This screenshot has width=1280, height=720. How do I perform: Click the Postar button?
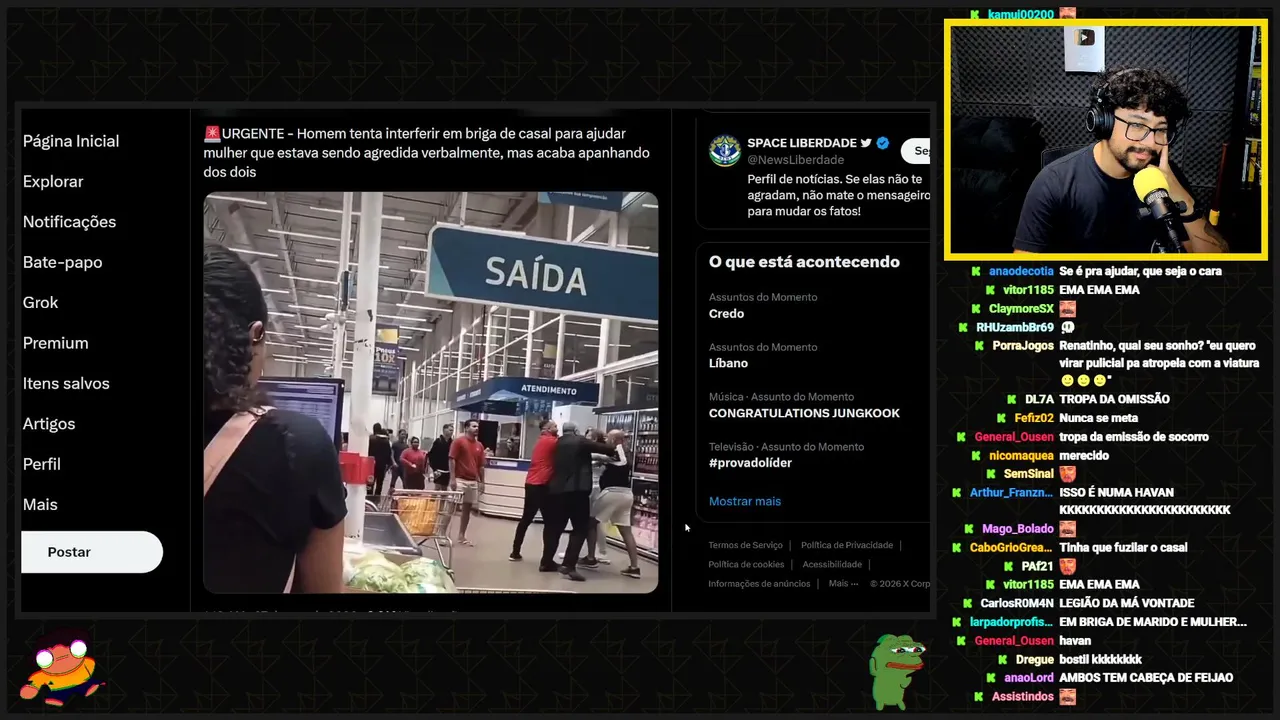(91, 552)
